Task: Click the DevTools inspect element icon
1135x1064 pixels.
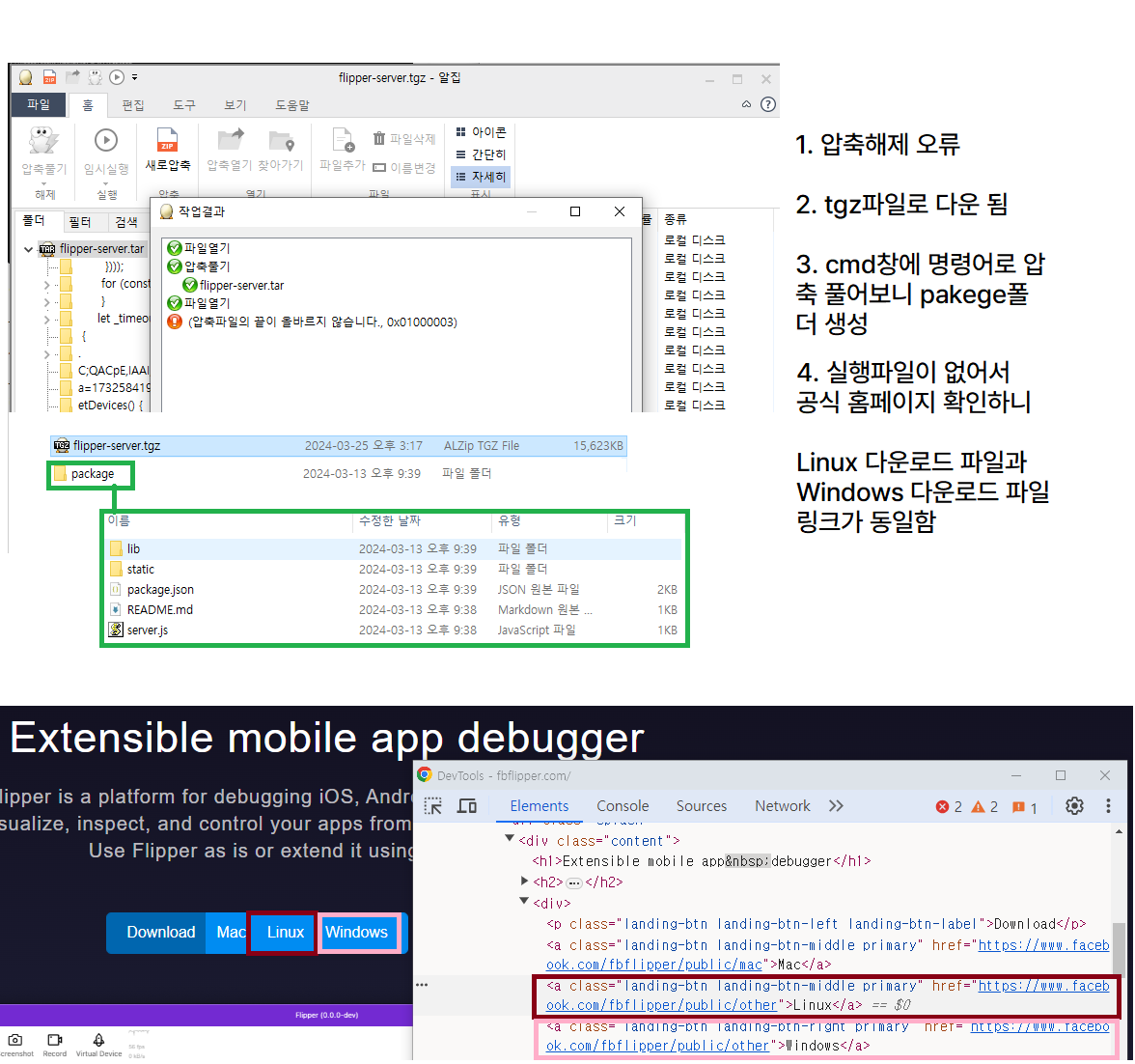Action: (432, 806)
